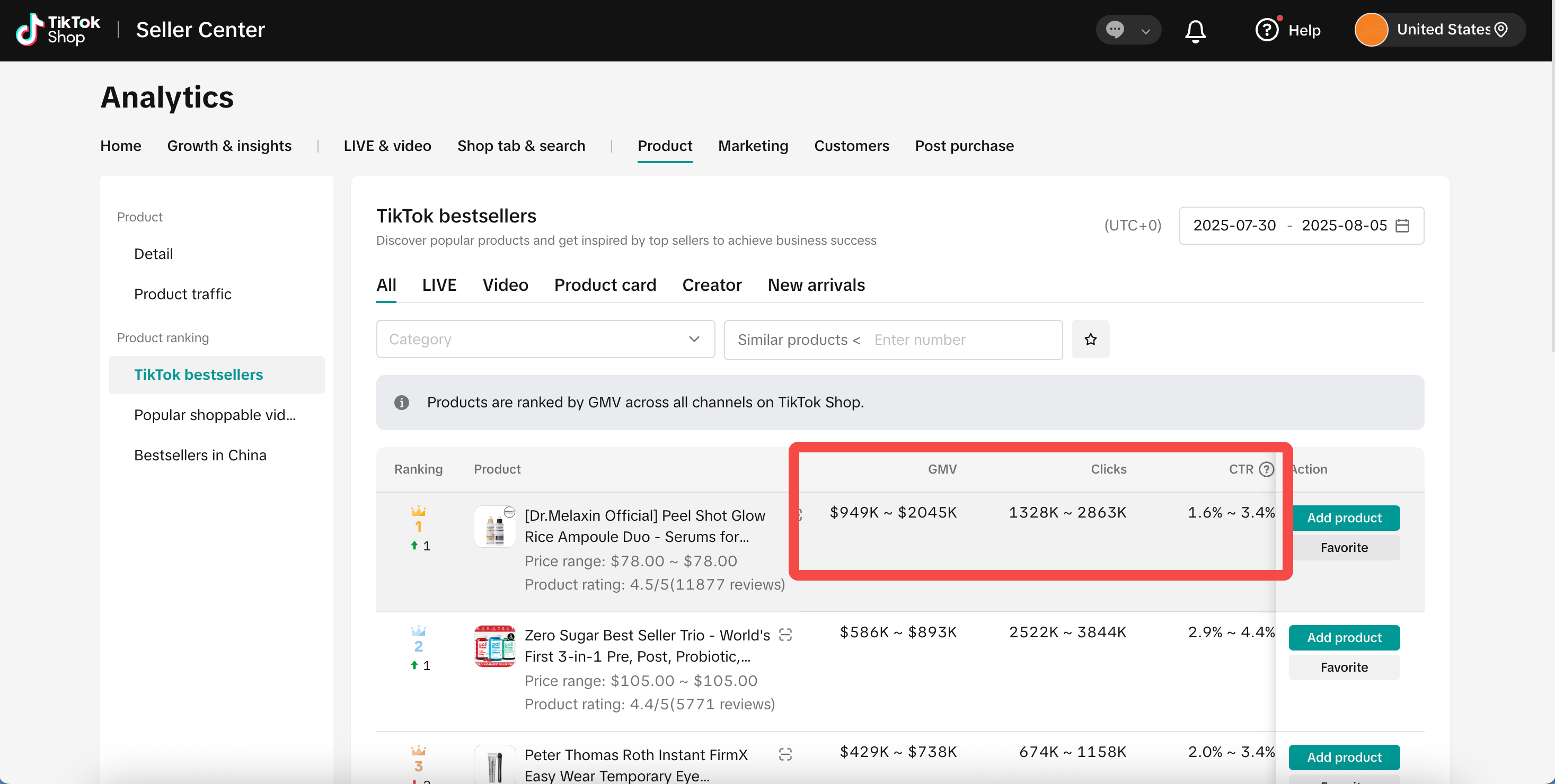1555x784 pixels.
Task: Open Bestsellers in China ranking
Action: click(200, 455)
